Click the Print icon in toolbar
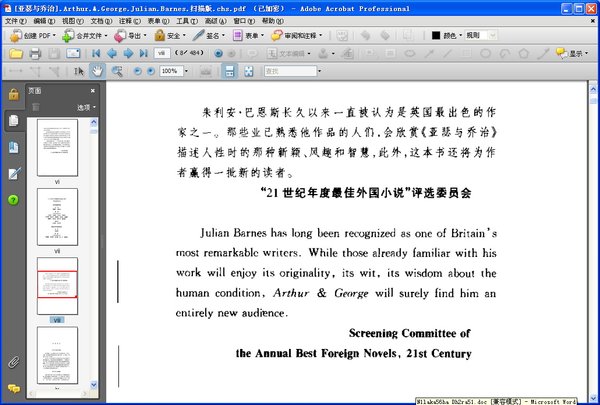Viewport: 600px width, 405px height. coord(35,53)
